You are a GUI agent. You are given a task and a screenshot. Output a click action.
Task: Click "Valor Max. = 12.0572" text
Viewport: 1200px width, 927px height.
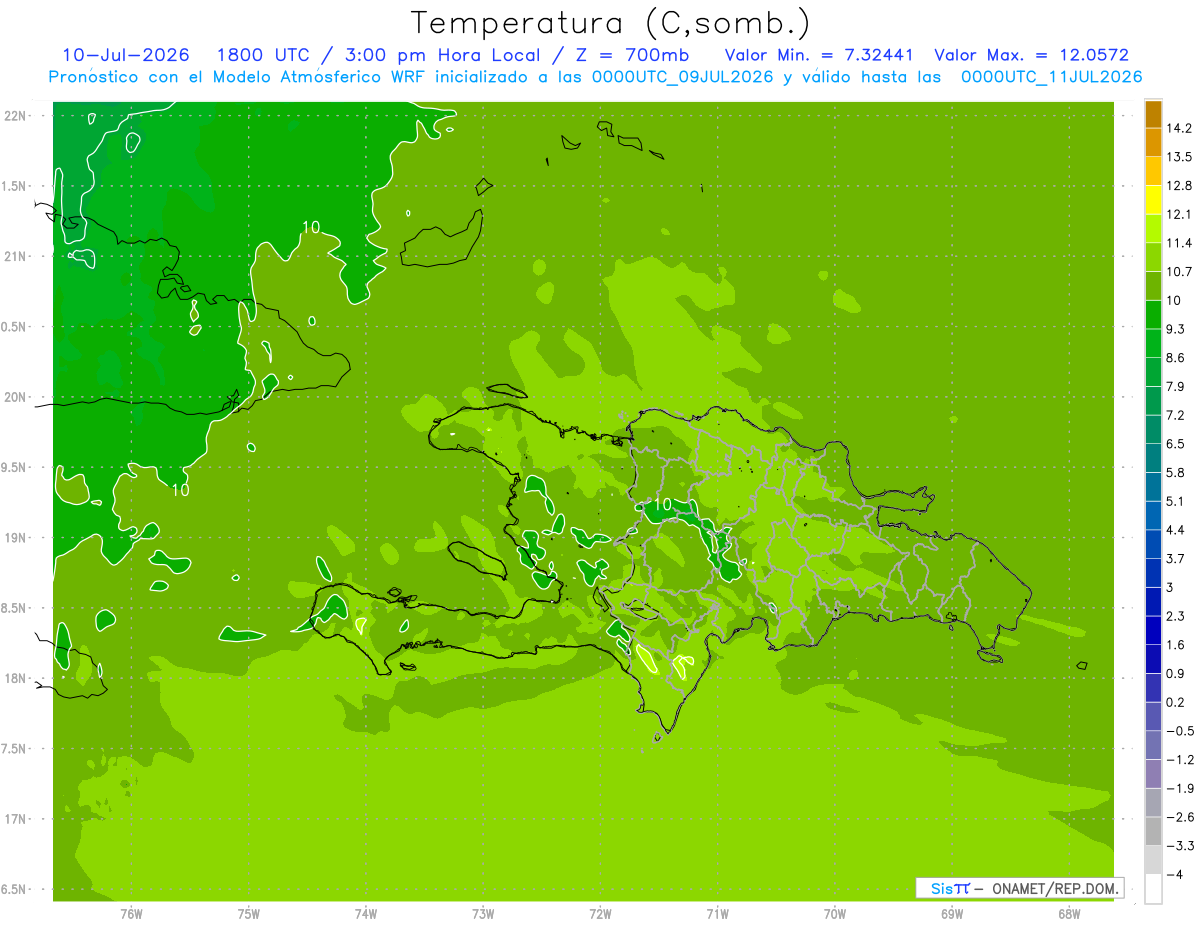(1031, 55)
